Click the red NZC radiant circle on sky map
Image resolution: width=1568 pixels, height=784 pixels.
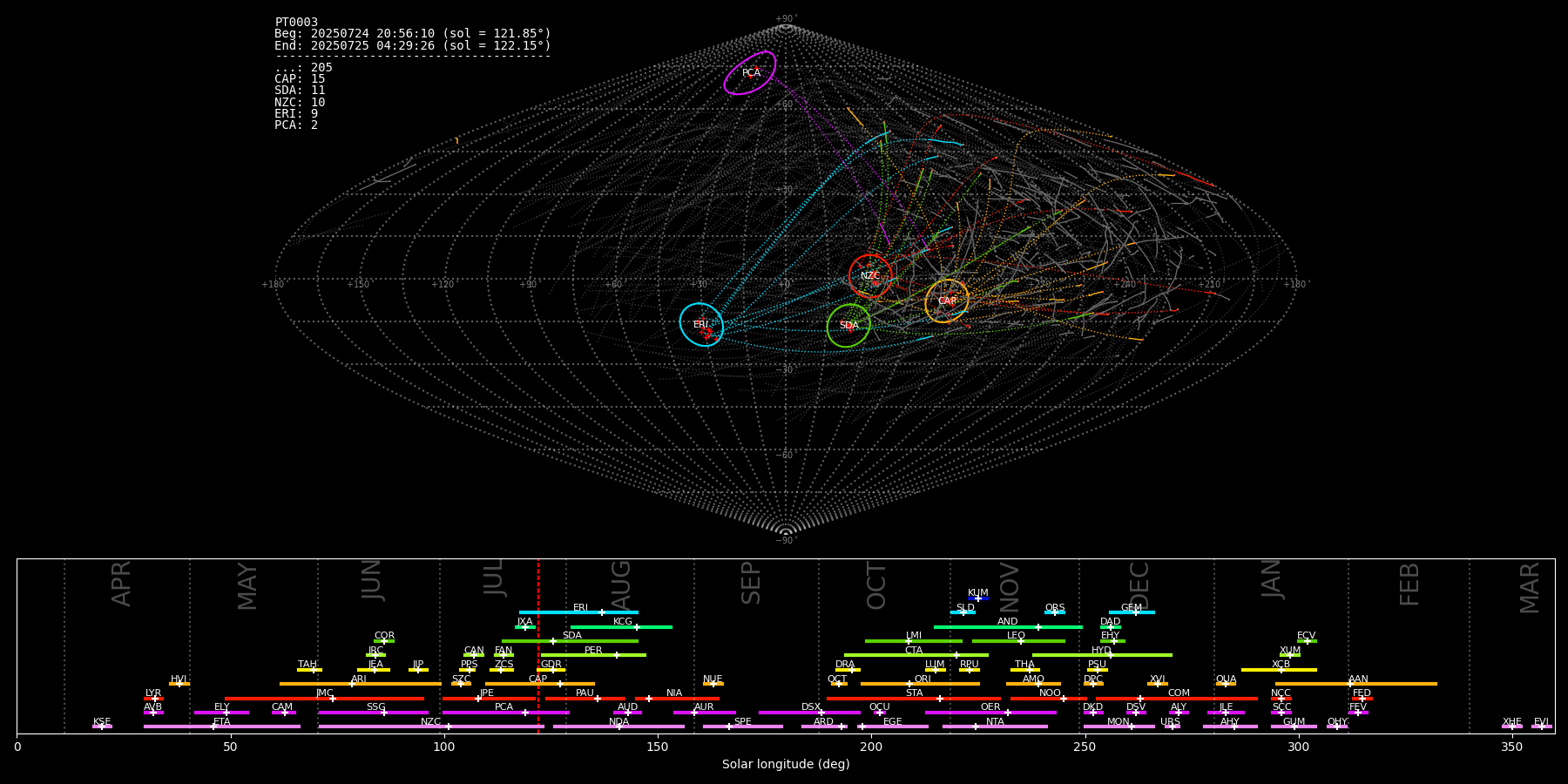tap(870, 276)
